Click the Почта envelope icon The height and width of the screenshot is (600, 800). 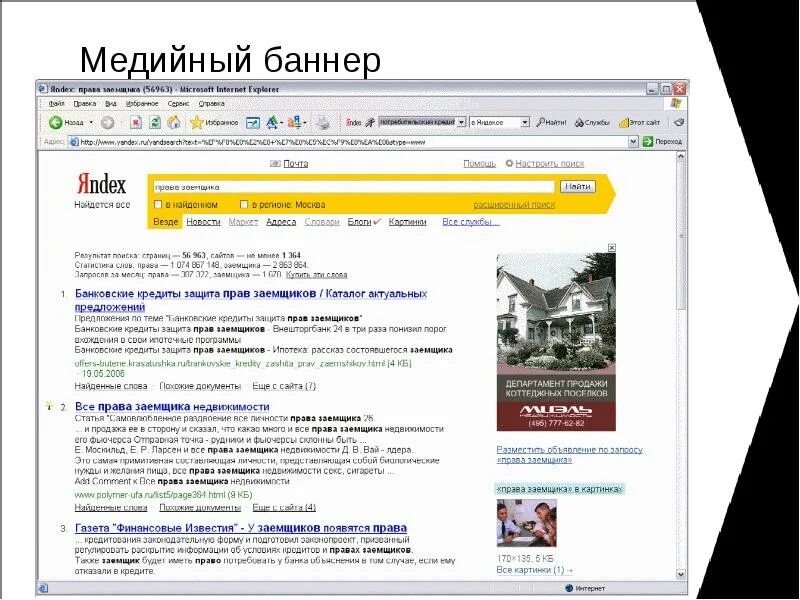pos(276,163)
